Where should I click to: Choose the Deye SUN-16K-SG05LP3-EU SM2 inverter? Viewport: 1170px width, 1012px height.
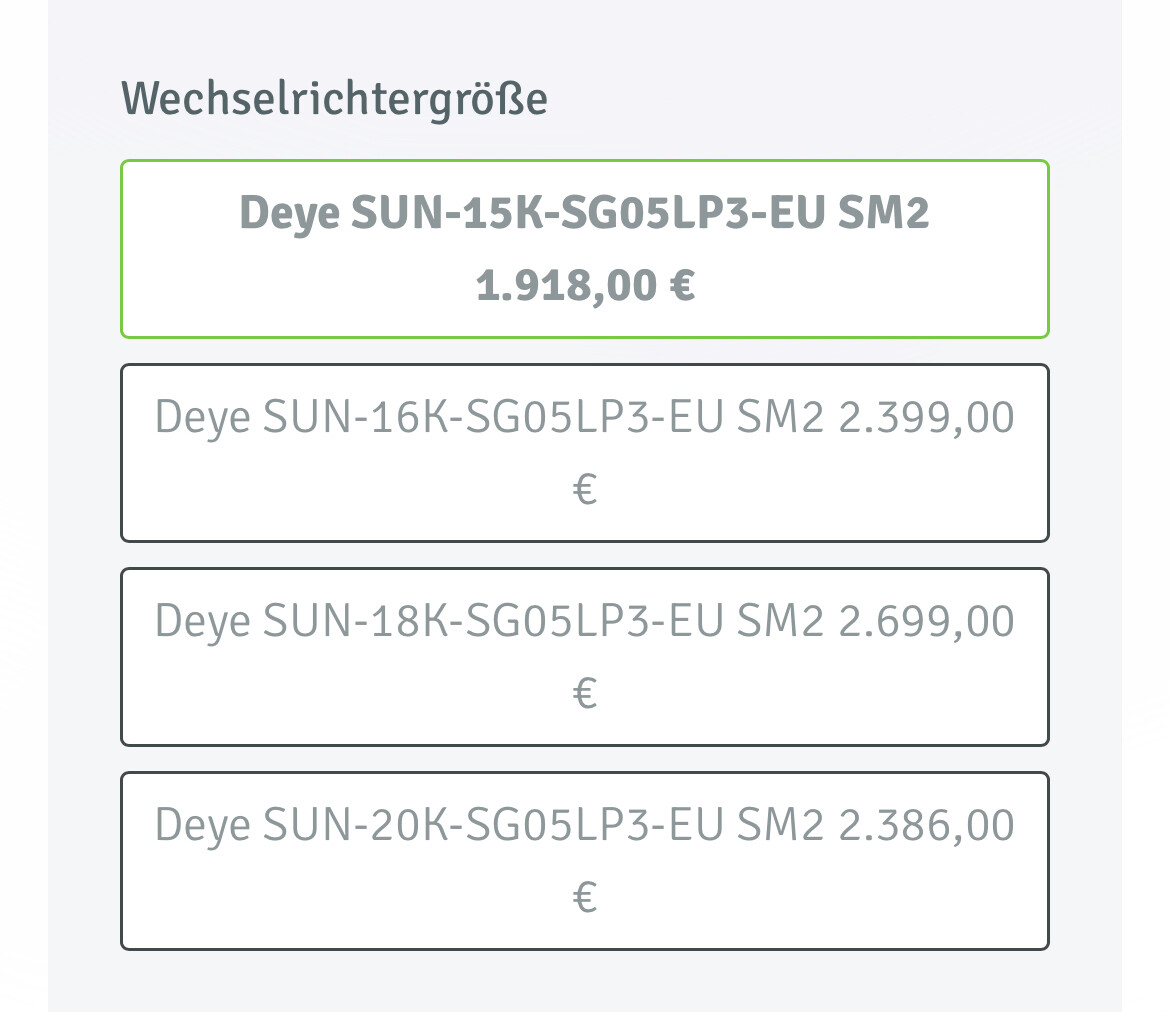point(585,453)
